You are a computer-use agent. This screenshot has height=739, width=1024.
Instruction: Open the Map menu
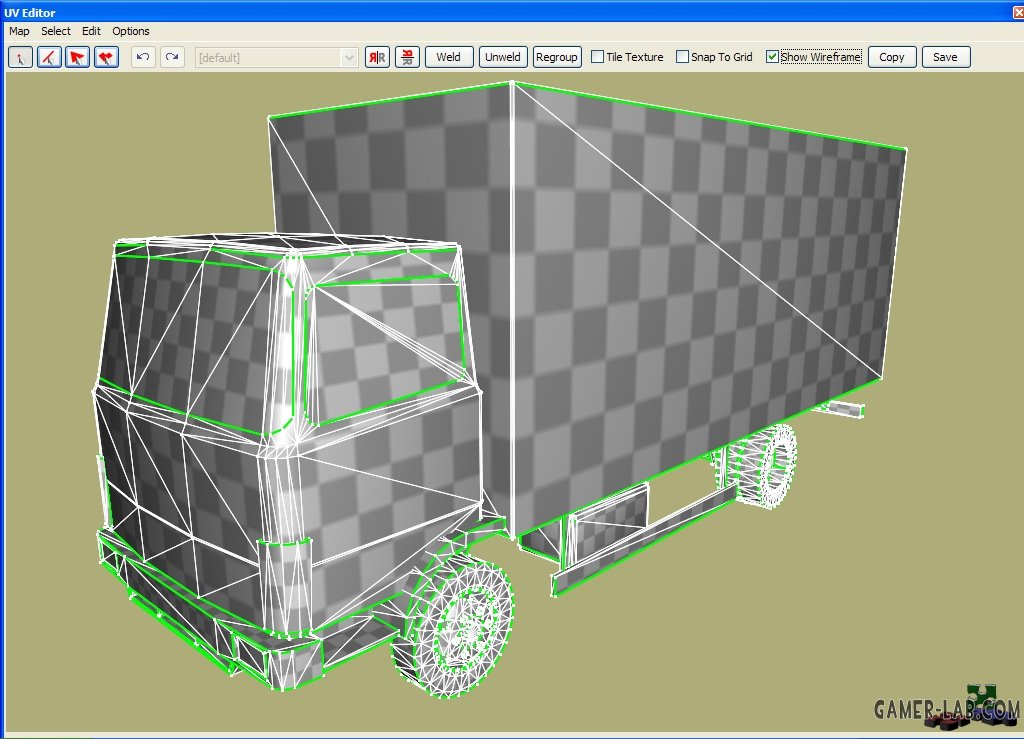(x=19, y=31)
